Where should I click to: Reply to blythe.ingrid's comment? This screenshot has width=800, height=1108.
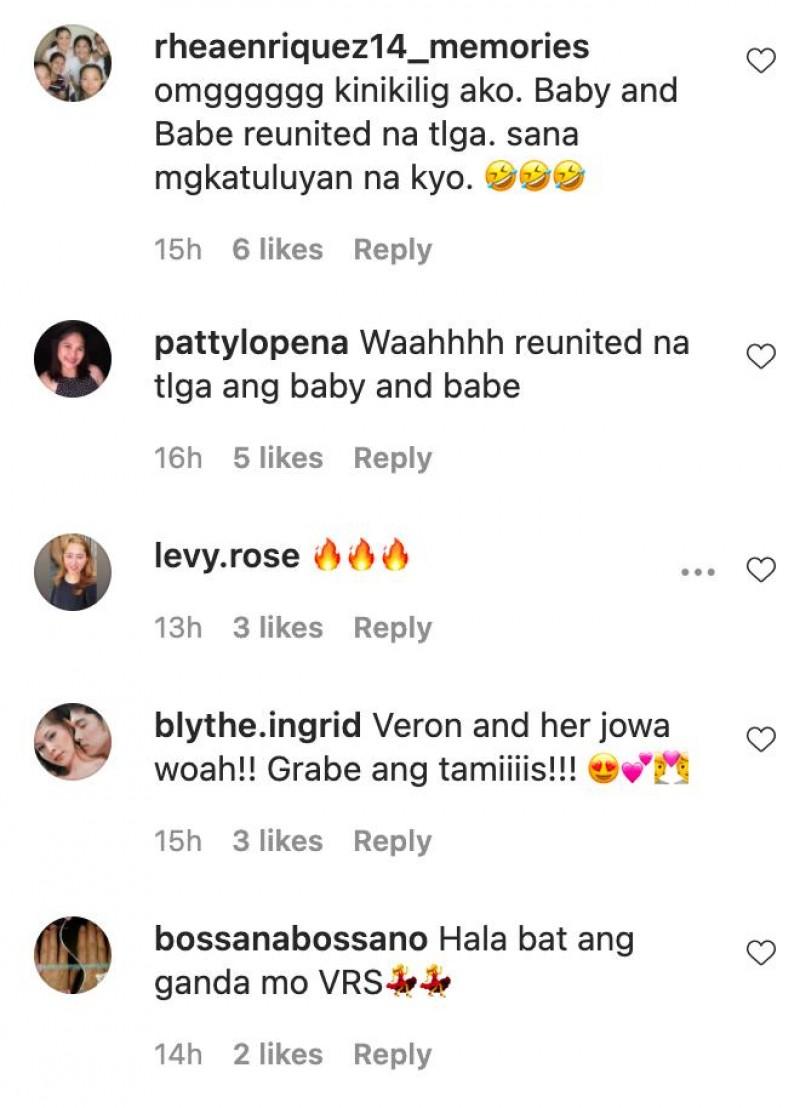[392, 842]
